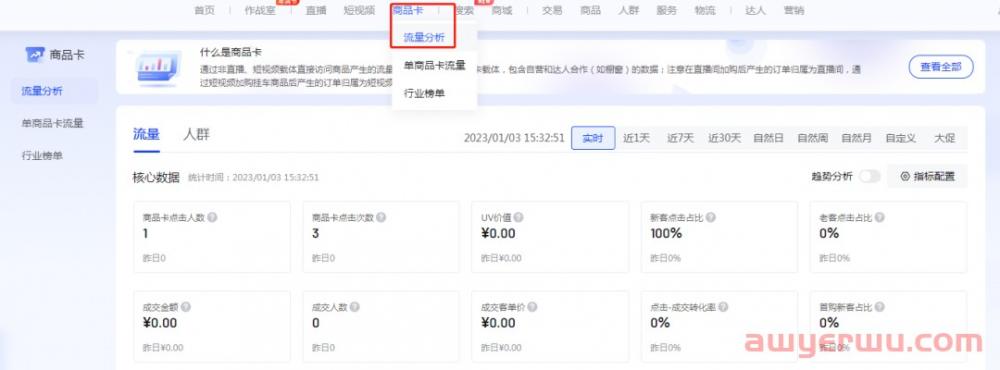Click the 商品卡点击次数 metric value 3
Screen dimensions: 1000x370
(315, 233)
